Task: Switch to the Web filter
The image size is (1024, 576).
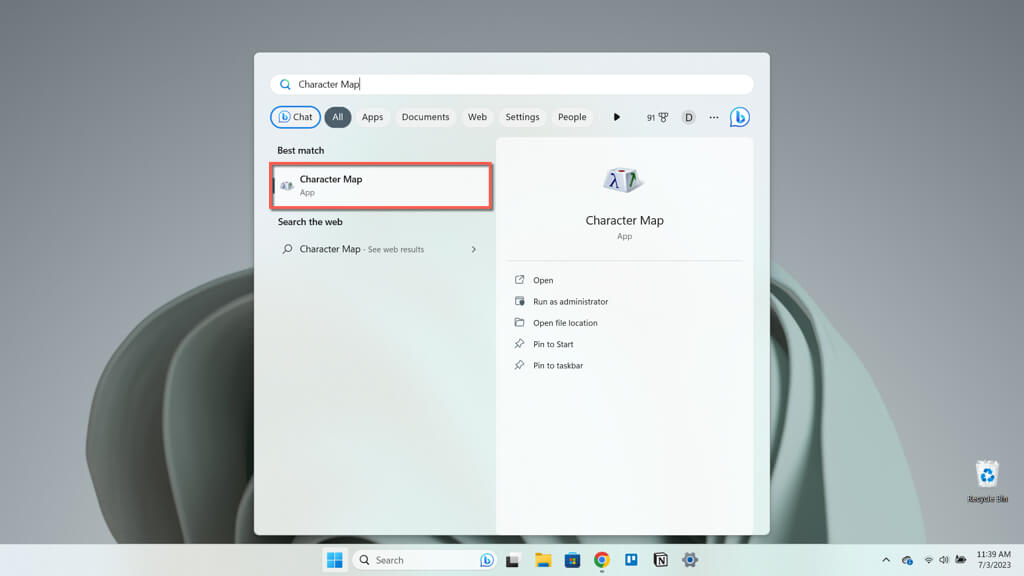Action: (477, 117)
